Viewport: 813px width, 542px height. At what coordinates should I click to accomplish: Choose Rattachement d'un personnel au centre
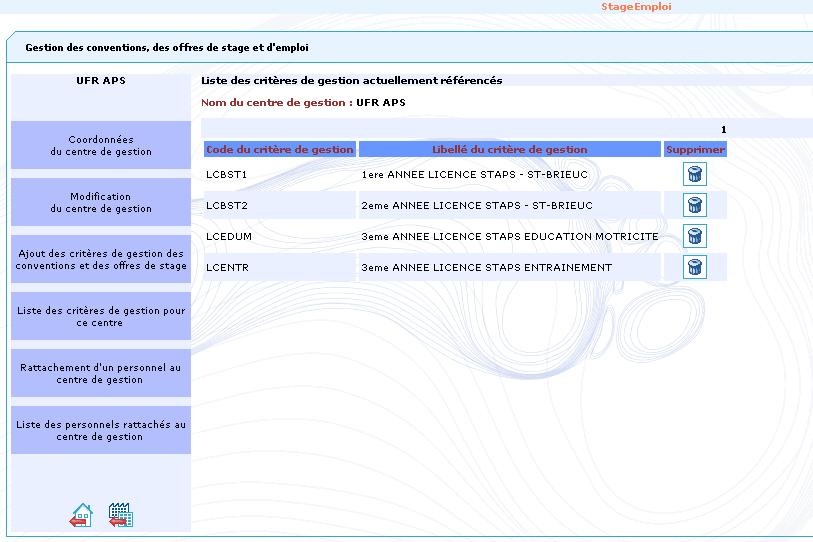pyautogui.click(x=101, y=374)
